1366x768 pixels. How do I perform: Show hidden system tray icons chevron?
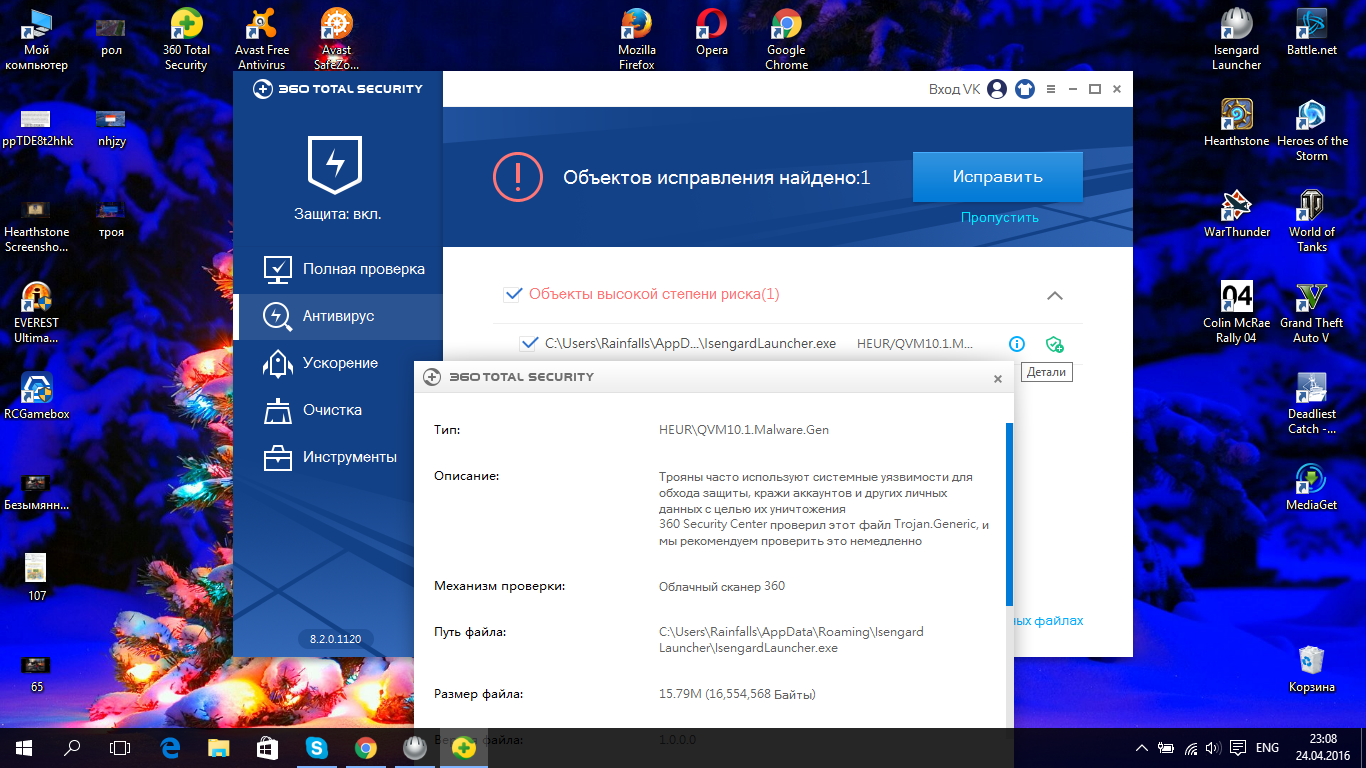[1142, 748]
